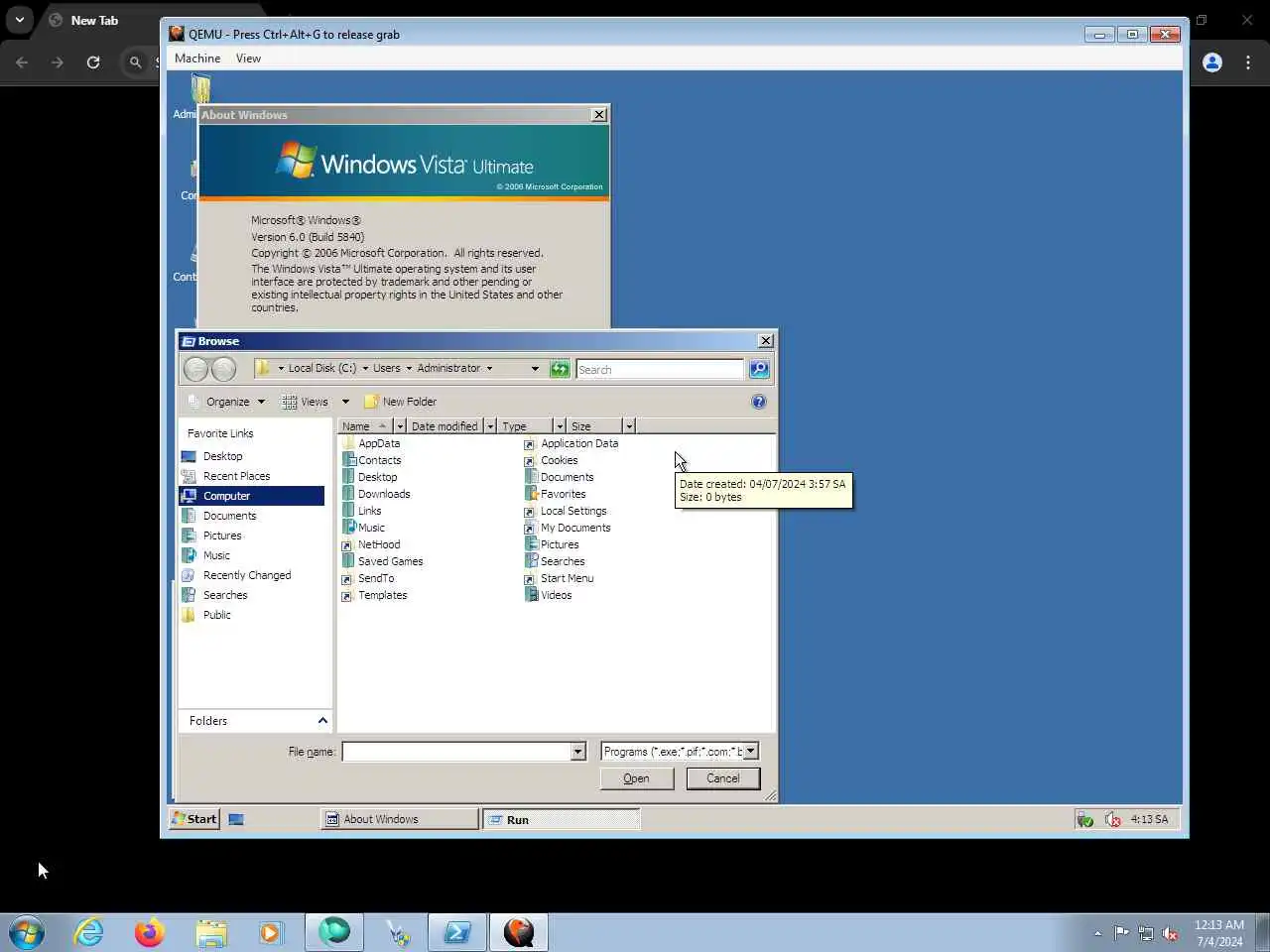Open the Date modified column filter arrow

[490, 426]
